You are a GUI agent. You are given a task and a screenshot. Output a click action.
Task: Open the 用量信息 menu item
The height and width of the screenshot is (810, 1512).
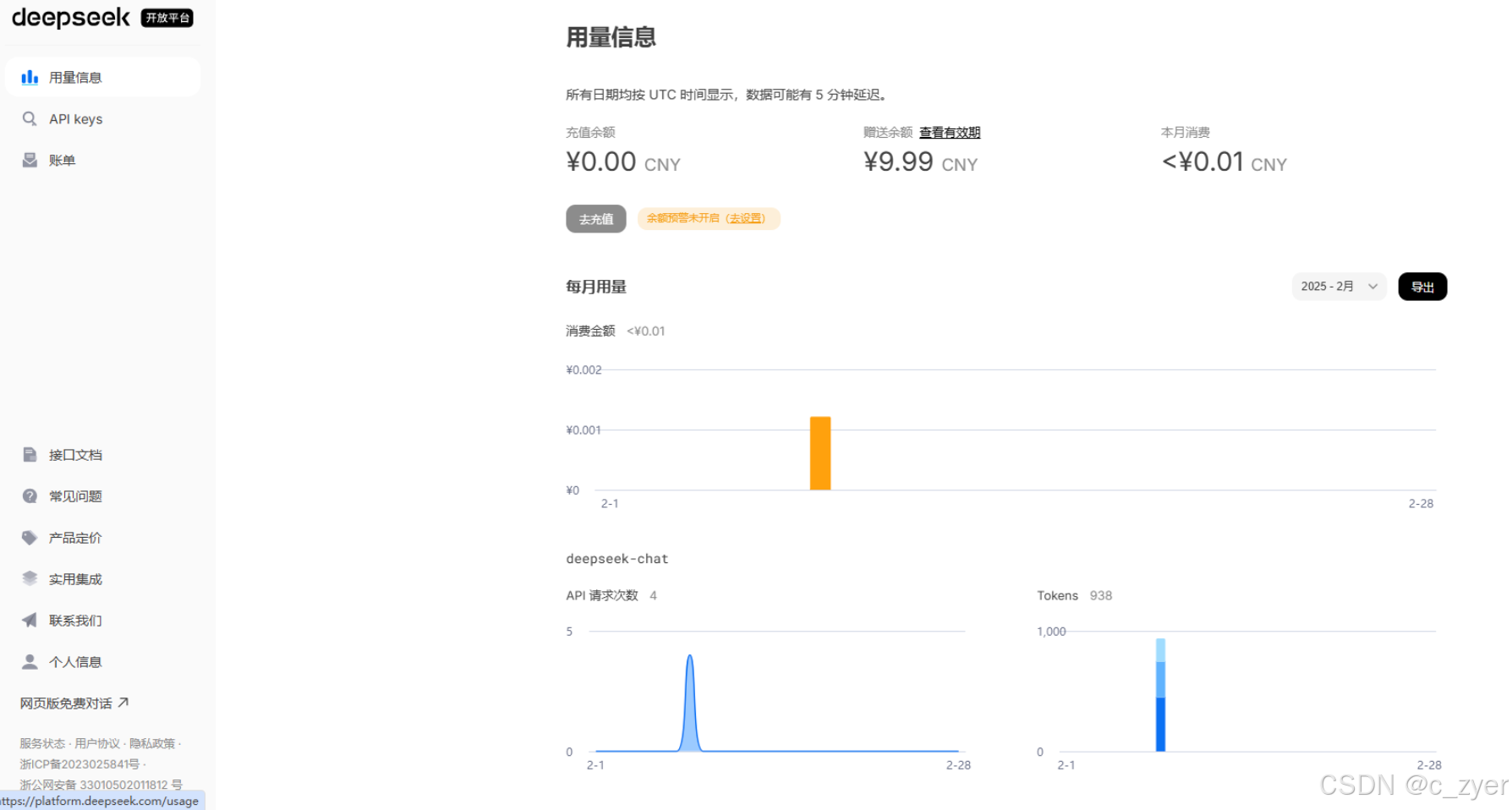(102, 77)
